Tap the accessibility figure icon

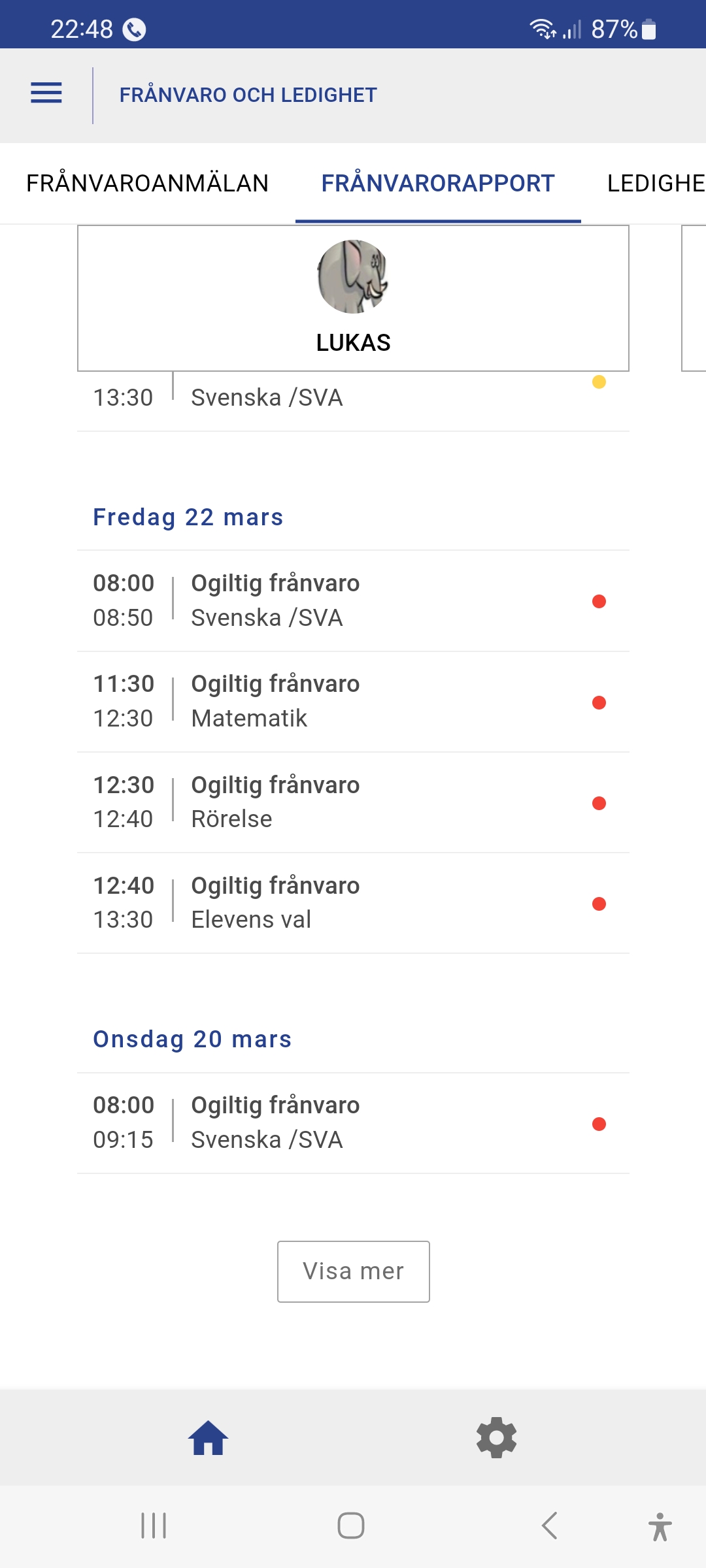pyautogui.click(x=660, y=1526)
